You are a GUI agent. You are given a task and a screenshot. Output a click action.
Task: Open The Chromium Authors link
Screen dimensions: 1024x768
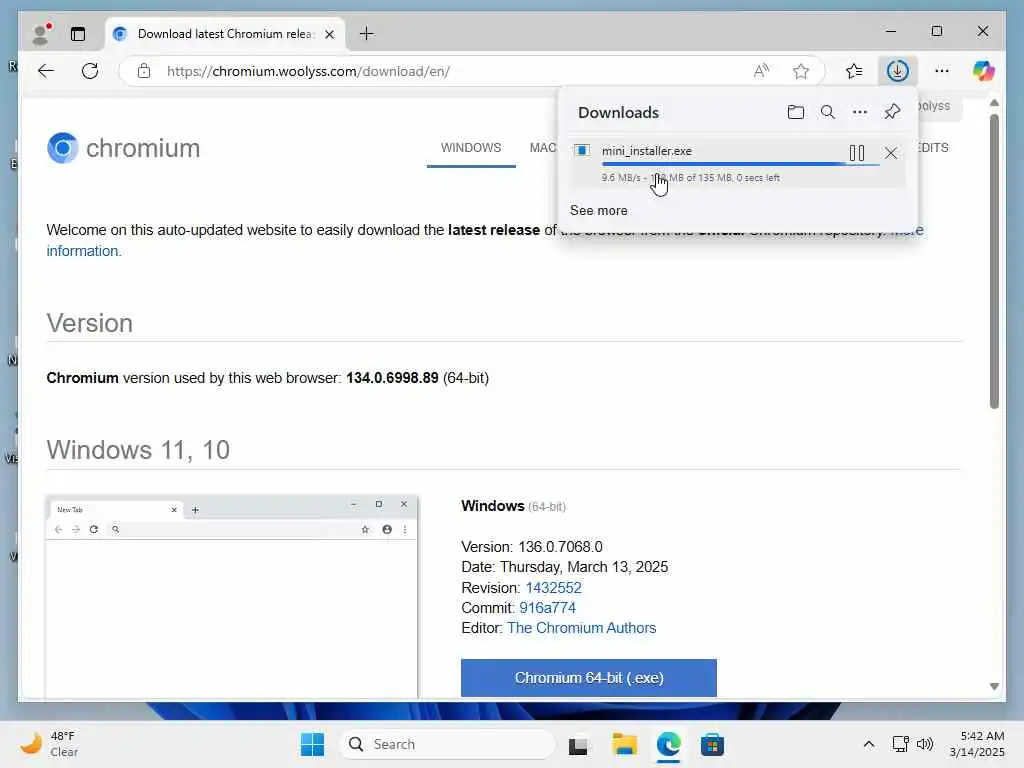click(x=581, y=628)
